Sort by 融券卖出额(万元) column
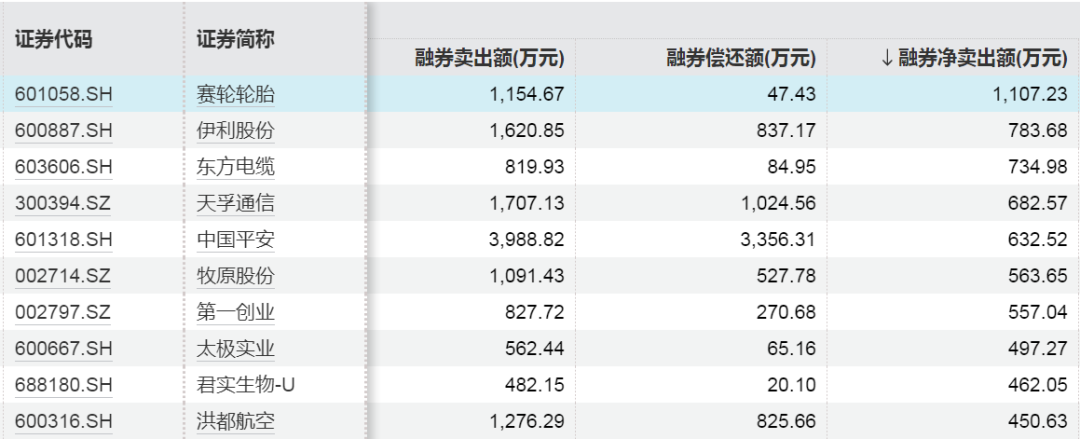The height and width of the screenshot is (439, 1080). click(x=491, y=59)
